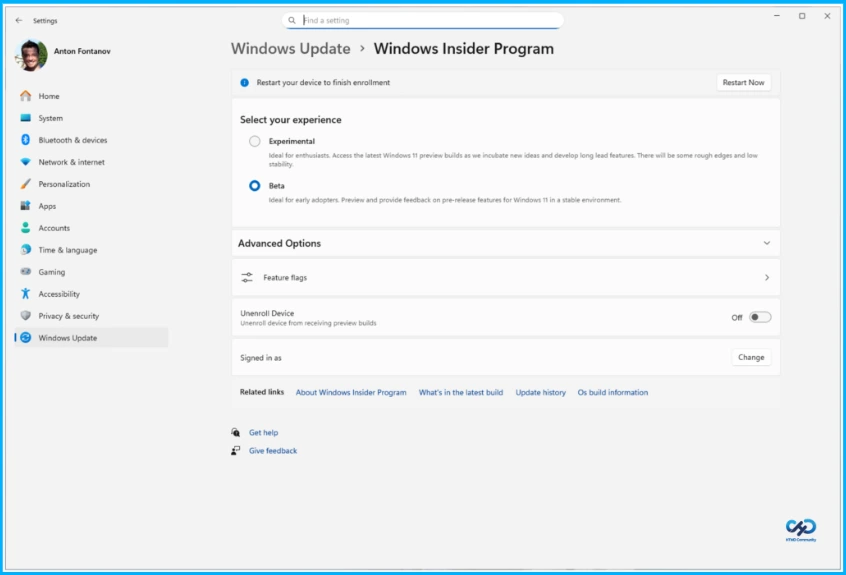Click the Change account button
The width and height of the screenshot is (846, 575).
[751, 357]
